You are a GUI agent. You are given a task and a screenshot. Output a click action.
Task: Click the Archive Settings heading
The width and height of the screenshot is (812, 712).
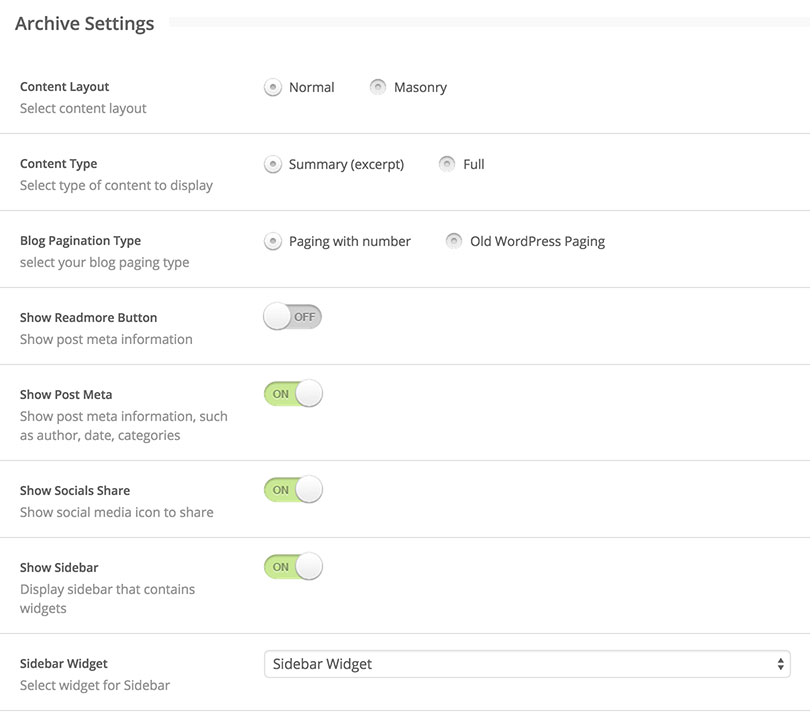click(84, 23)
